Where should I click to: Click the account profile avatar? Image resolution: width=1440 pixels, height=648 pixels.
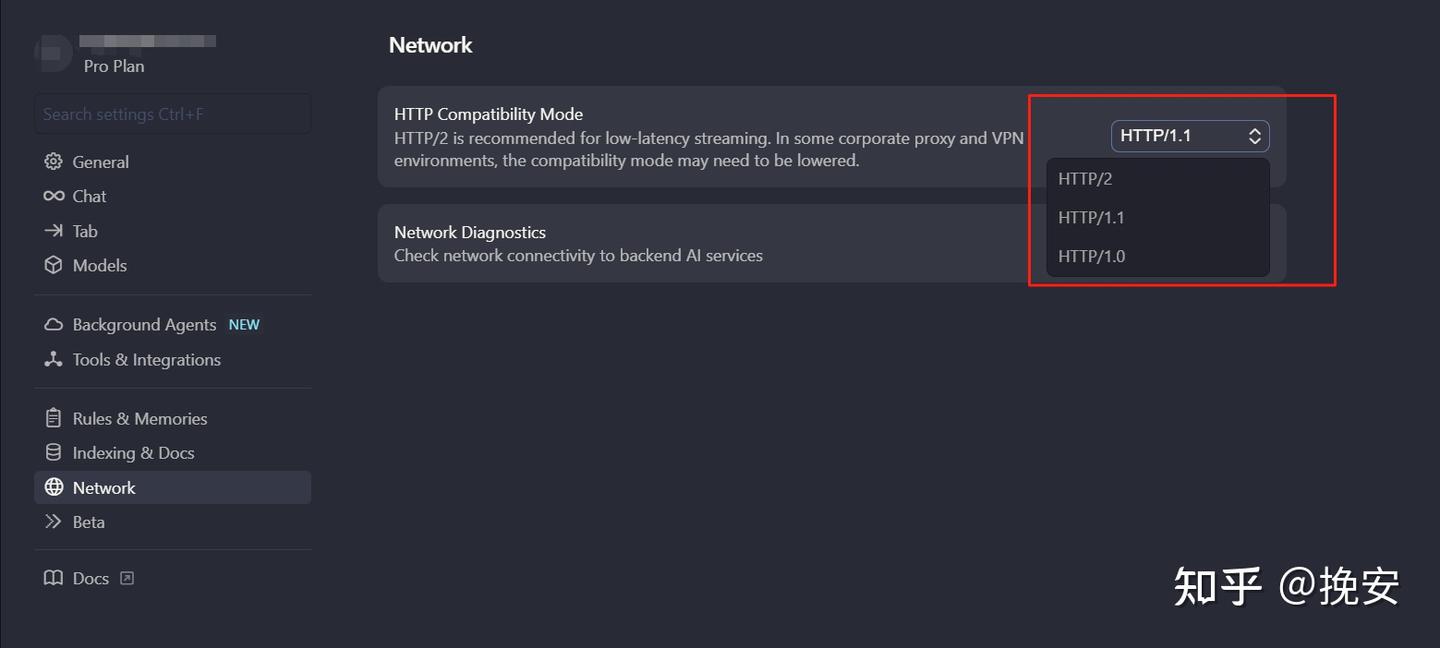click(x=53, y=52)
